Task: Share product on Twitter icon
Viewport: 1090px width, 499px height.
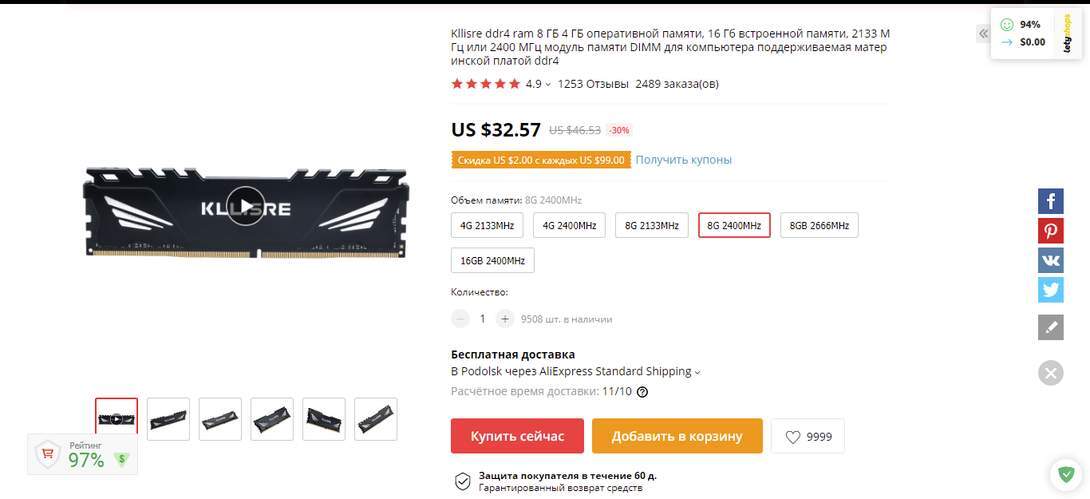Action: (x=1050, y=290)
